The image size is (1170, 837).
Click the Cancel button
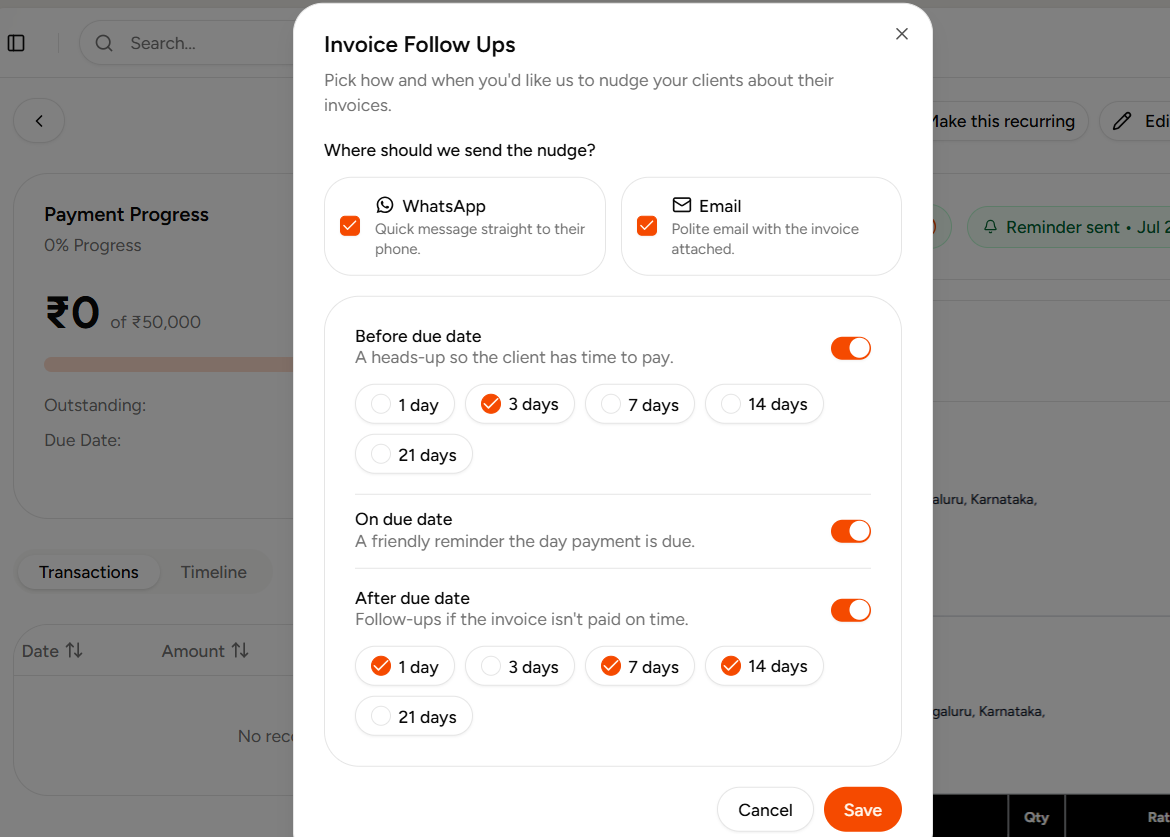pyautogui.click(x=765, y=809)
